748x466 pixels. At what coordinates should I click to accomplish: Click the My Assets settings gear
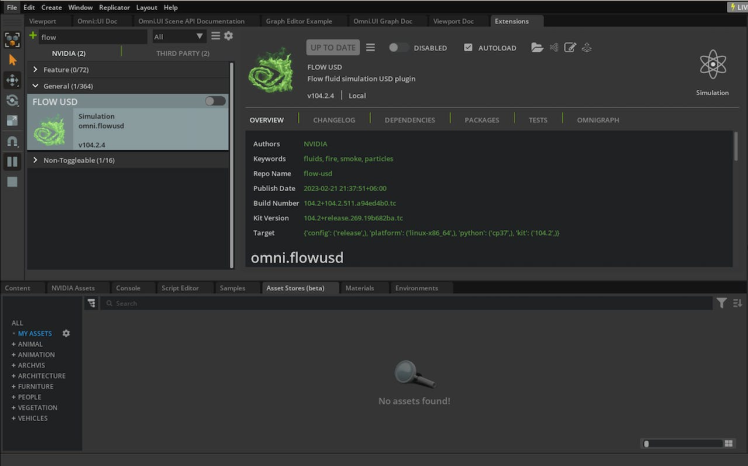point(67,333)
